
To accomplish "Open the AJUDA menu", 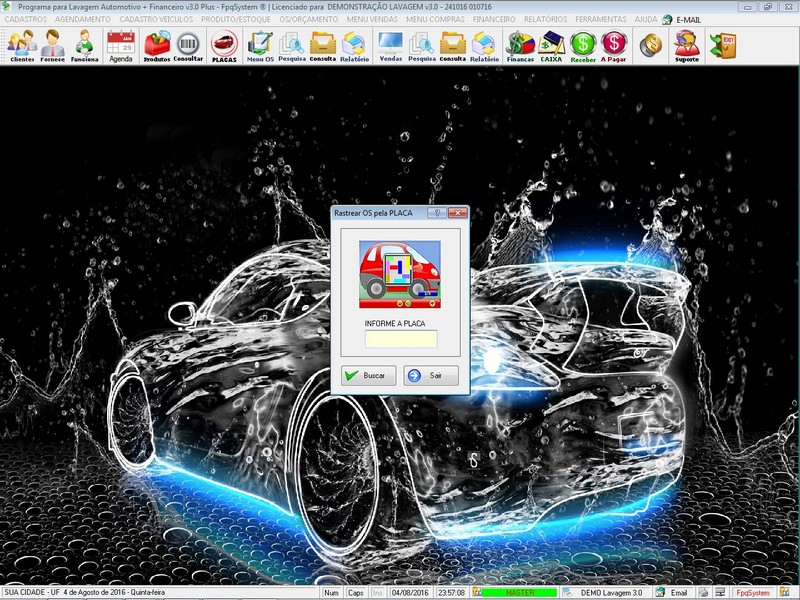I will click(646, 19).
